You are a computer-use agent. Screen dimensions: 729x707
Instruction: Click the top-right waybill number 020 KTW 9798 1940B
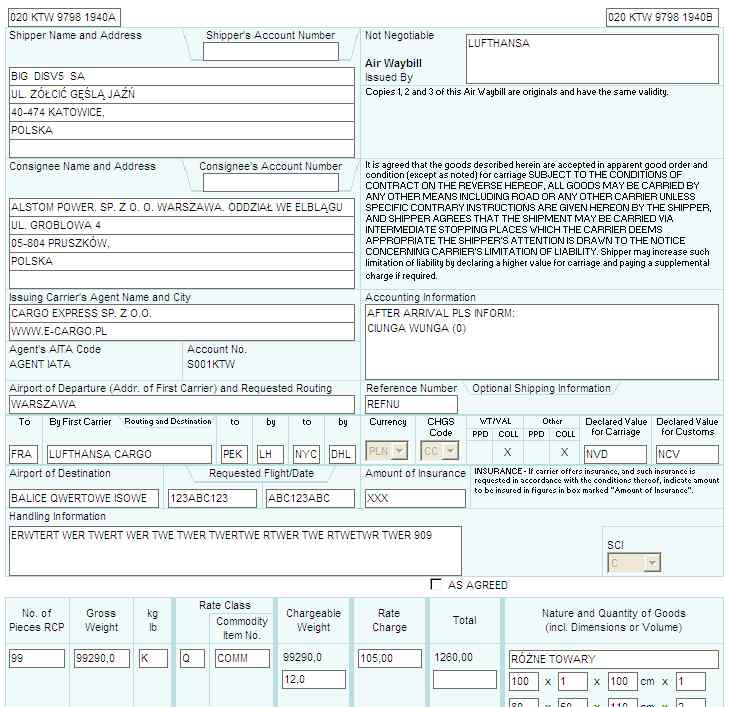pyautogui.click(x=663, y=18)
